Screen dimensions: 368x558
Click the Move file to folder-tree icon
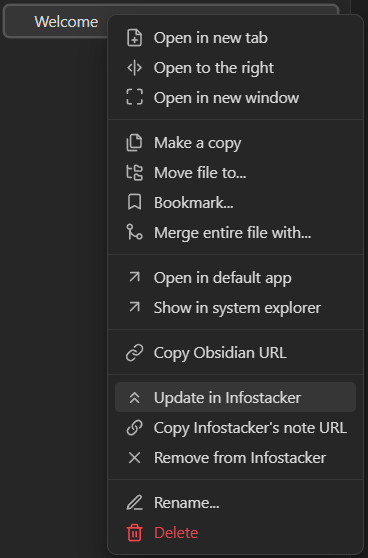coord(135,173)
